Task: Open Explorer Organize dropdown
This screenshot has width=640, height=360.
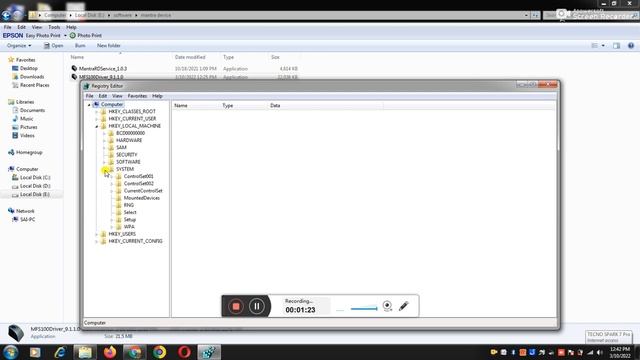Action: [x=19, y=46]
